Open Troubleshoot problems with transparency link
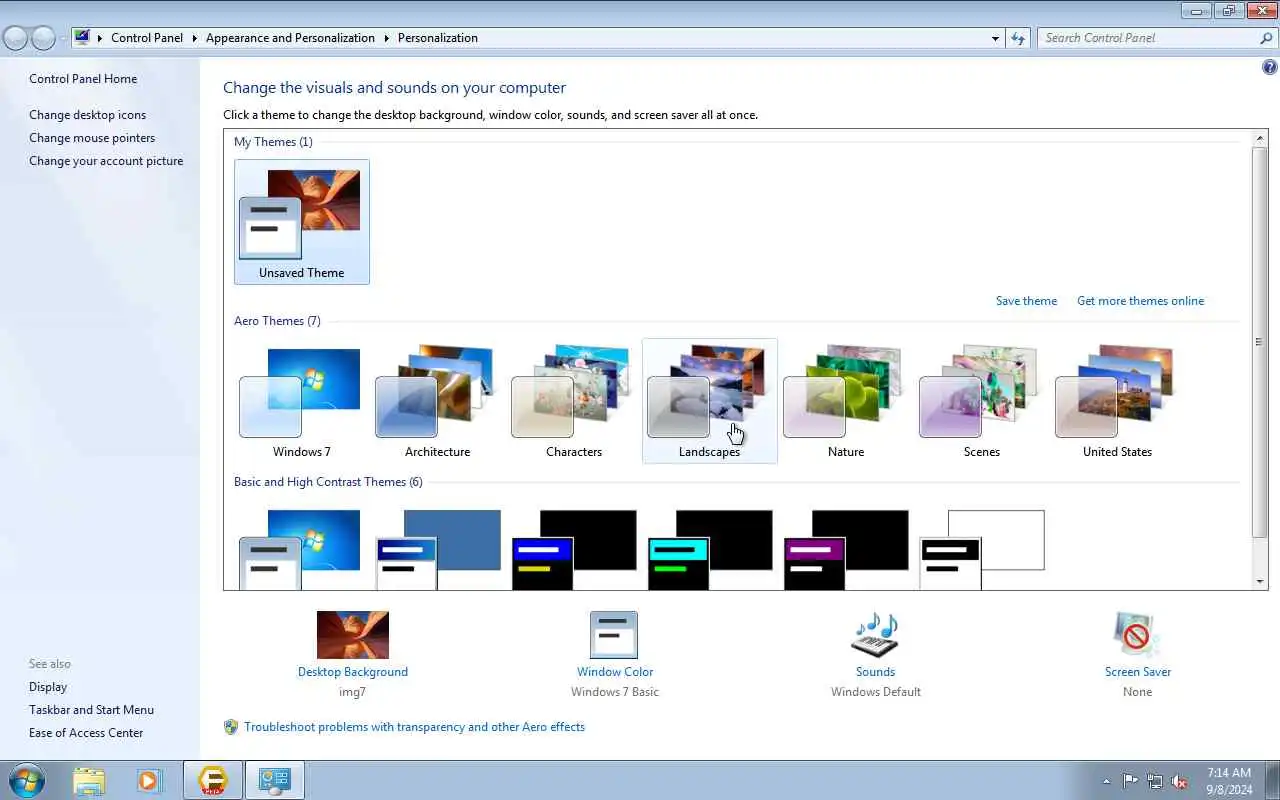Viewport: 1280px width, 800px height. (x=414, y=727)
